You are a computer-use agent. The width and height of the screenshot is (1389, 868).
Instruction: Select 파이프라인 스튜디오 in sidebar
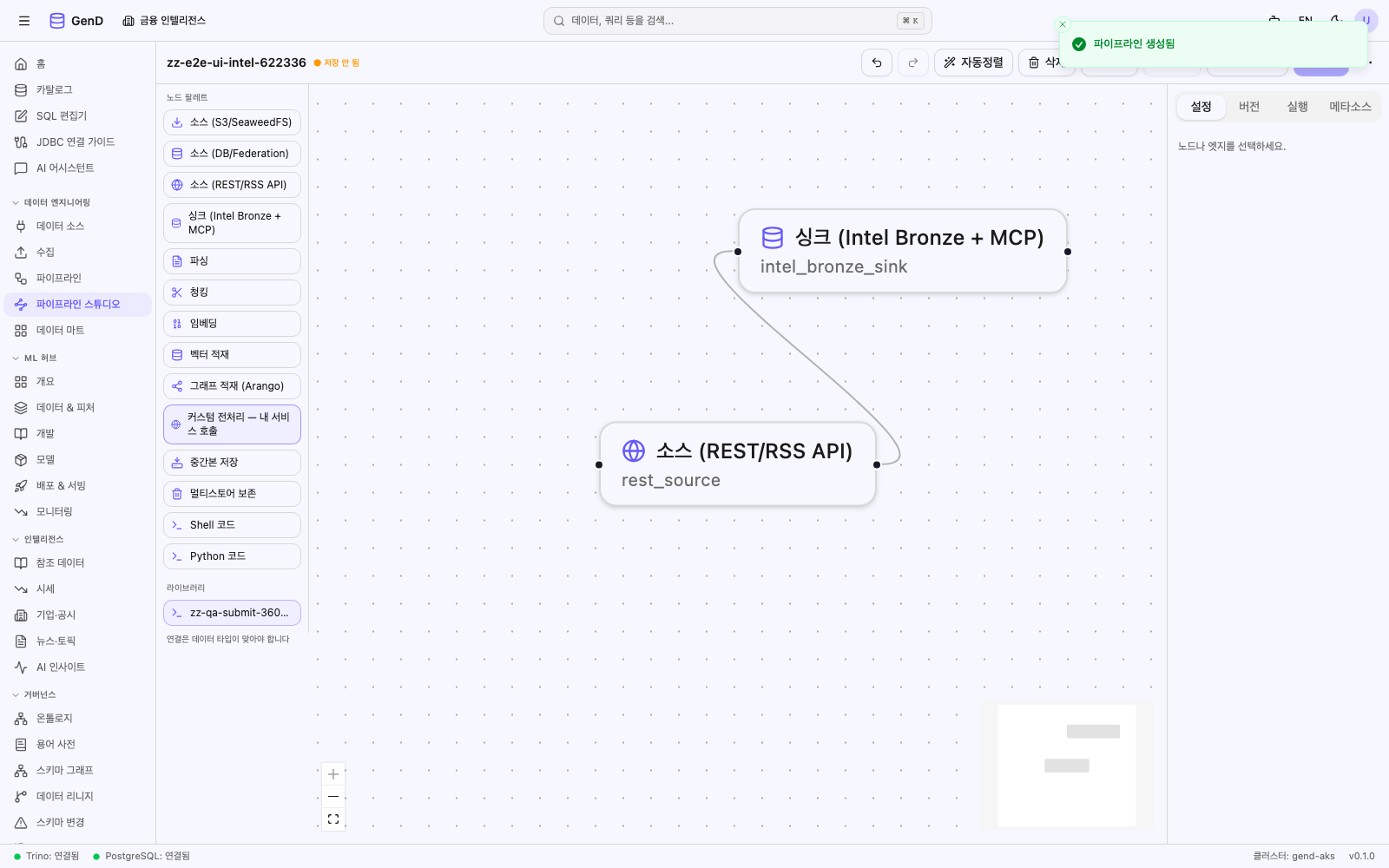click(x=78, y=305)
